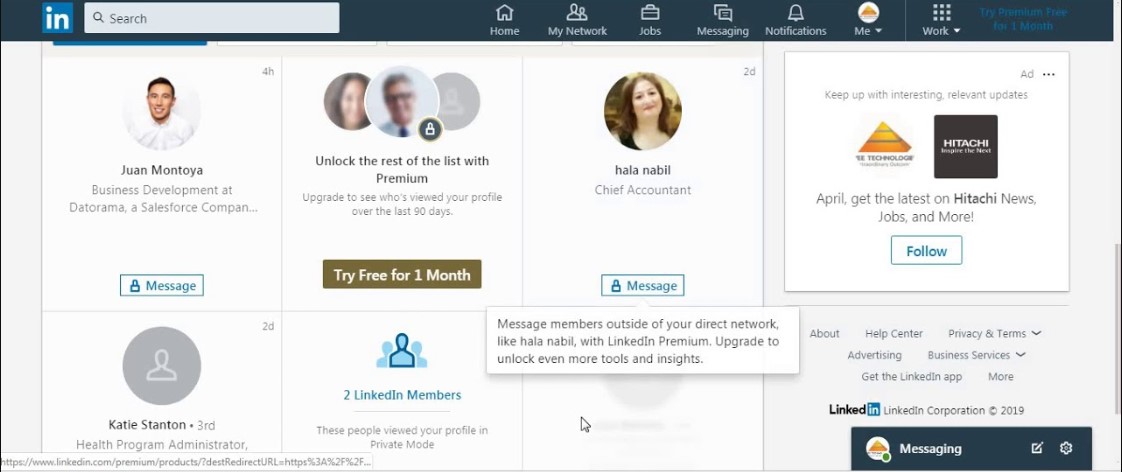This screenshot has width=1122, height=472.
Task: Expand Privacy & Terms dropdown
Action: tap(995, 333)
